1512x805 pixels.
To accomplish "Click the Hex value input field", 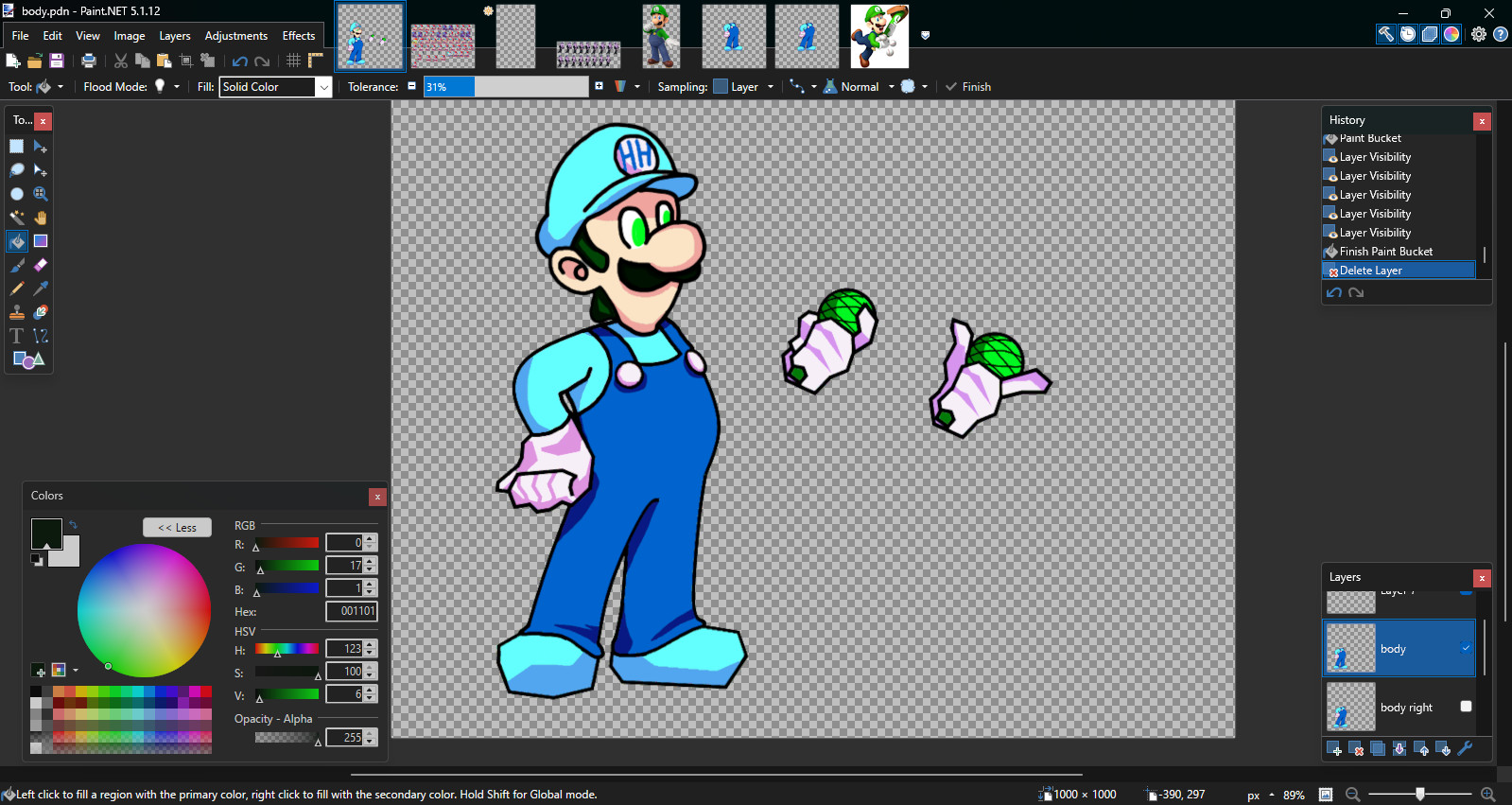I will tap(352, 611).
